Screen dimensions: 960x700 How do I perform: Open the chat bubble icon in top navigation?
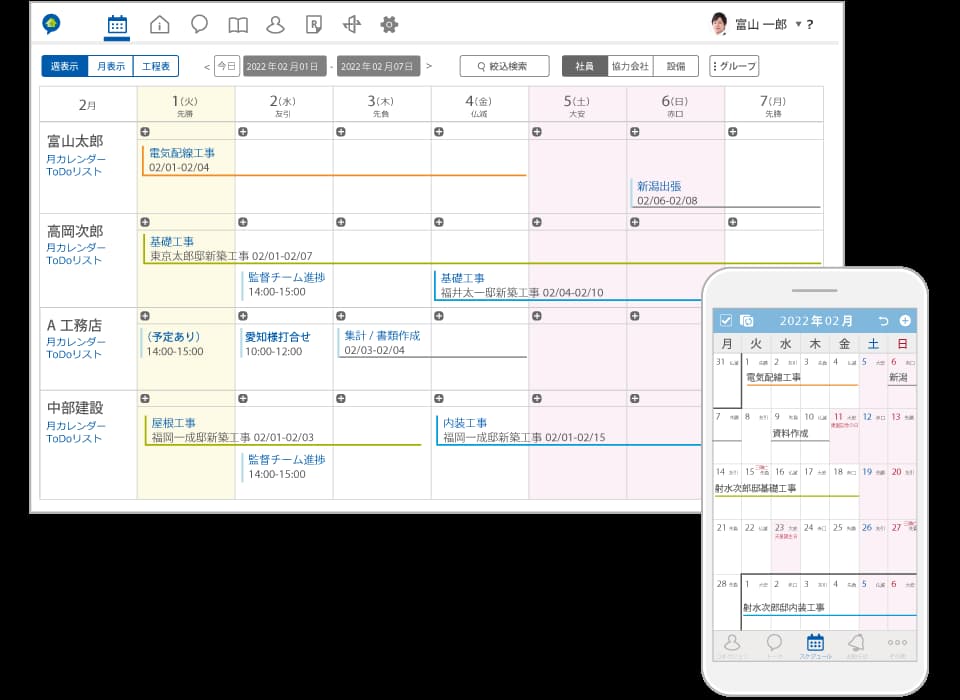199,24
